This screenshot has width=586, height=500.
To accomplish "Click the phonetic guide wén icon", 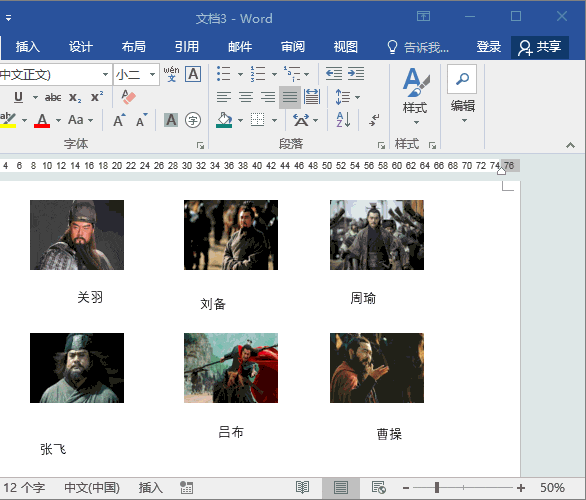I will click(x=172, y=74).
